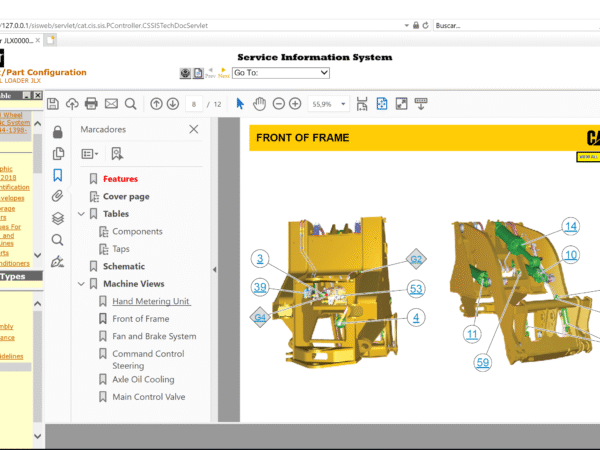Open the Main Control Valve bookmark
This screenshot has height=450, width=600.
148,397
